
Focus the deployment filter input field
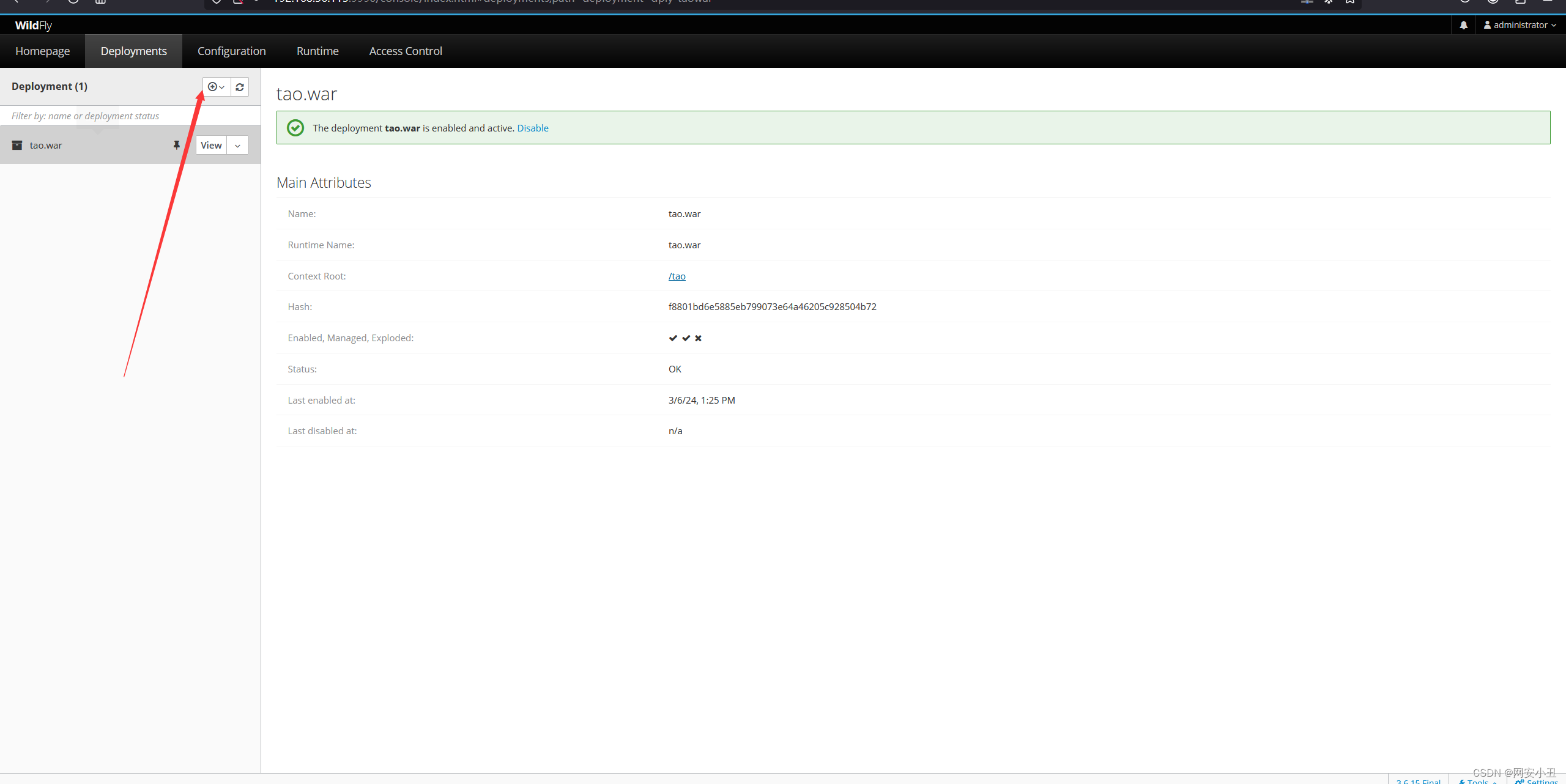130,116
